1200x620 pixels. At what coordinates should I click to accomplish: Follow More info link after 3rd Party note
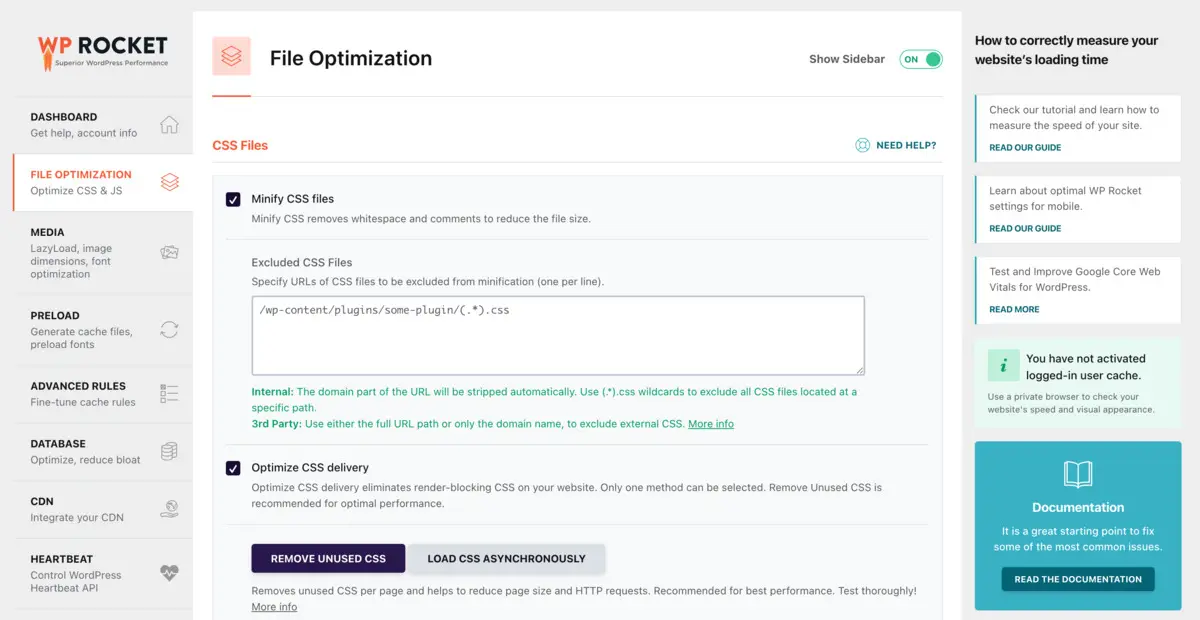(711, 424)
